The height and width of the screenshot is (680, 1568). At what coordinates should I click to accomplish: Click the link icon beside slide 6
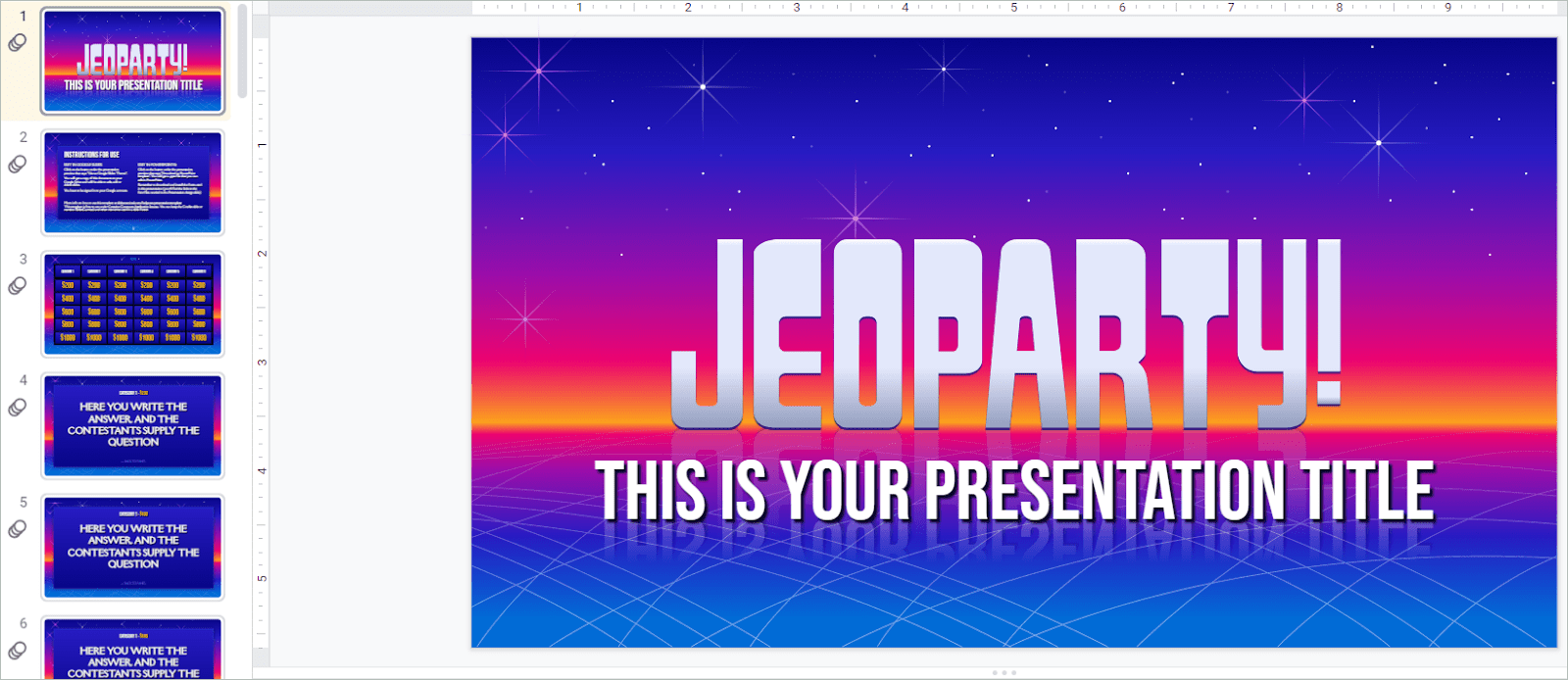pyautogui.click(x=18, y=651)
